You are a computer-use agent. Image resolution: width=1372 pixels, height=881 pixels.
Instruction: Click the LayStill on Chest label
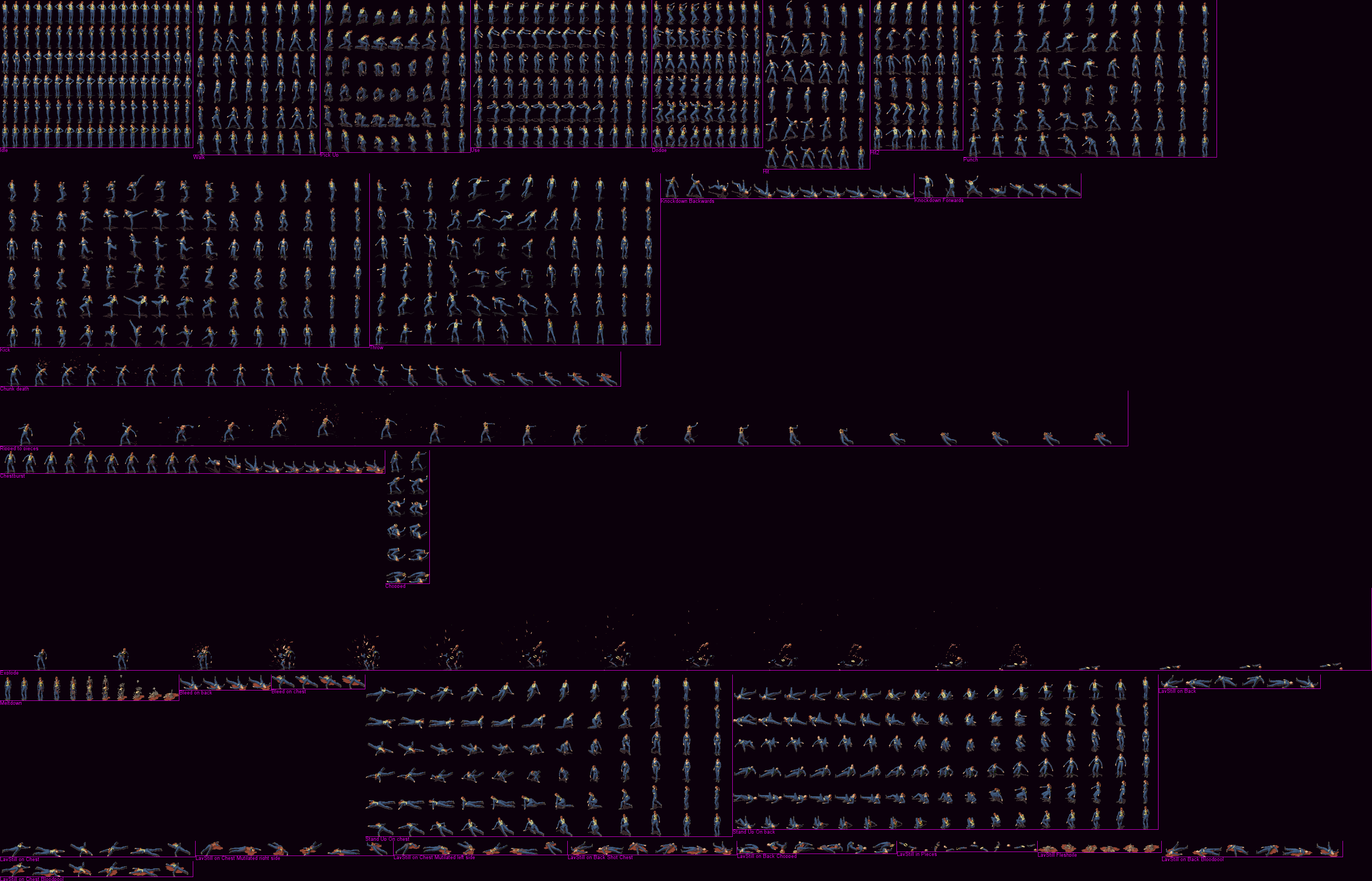19,859
